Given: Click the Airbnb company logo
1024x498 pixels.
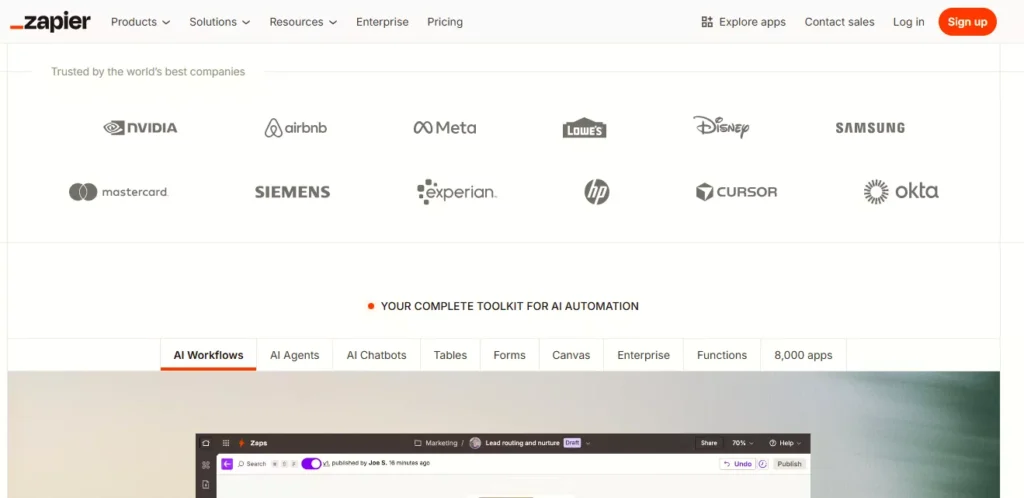Looking at the screenshot, I should pos(296,127).
